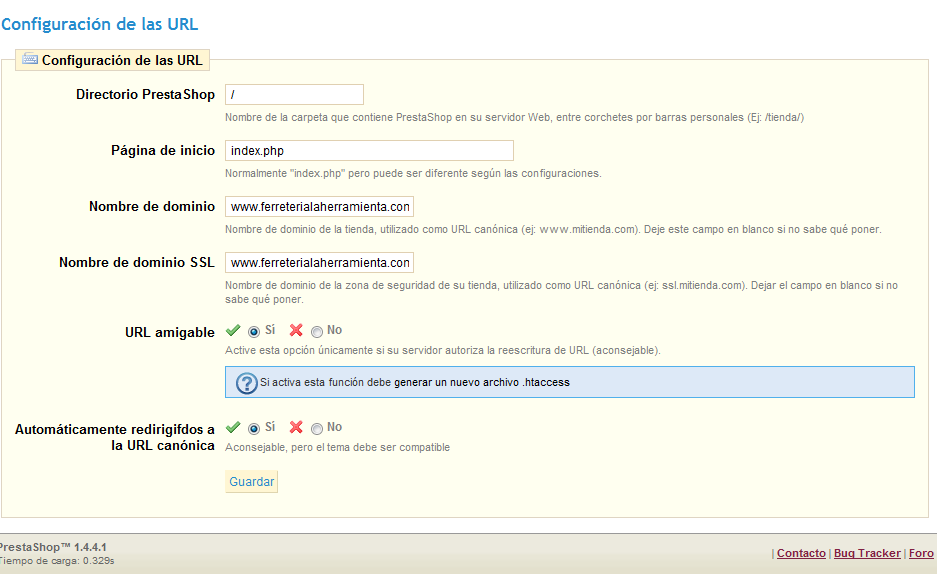Click the URL amigable label

170,333
